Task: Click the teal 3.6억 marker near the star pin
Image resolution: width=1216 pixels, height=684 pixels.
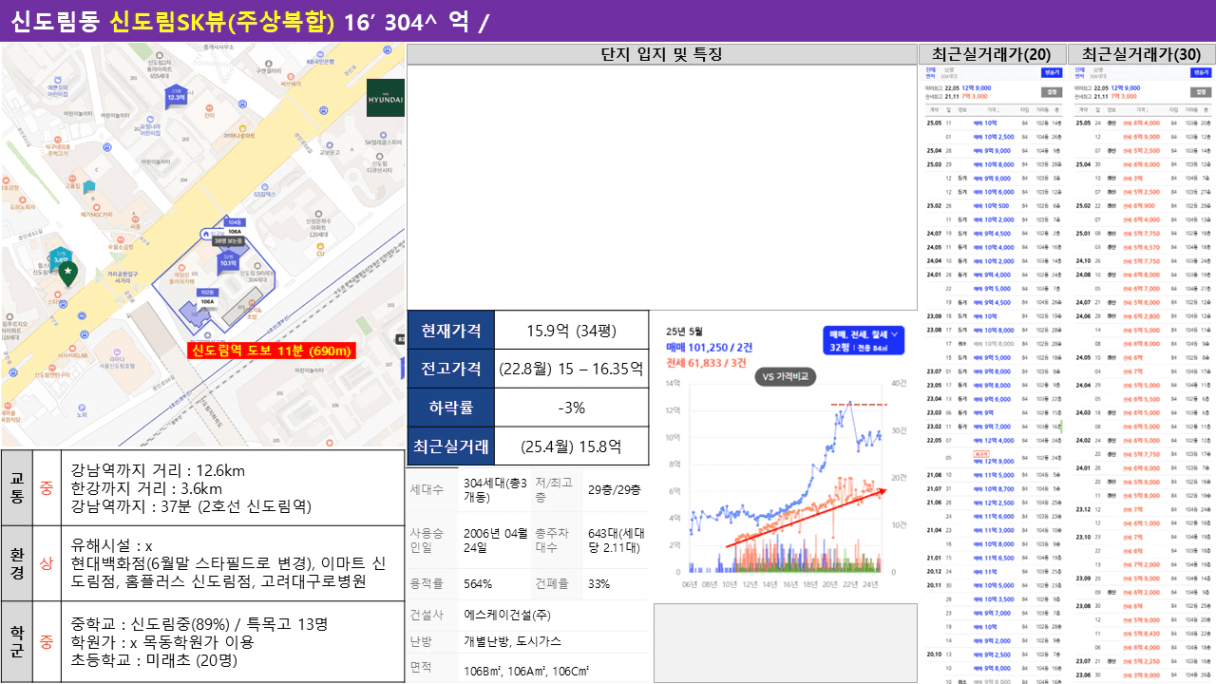Action: pos(60,258)
